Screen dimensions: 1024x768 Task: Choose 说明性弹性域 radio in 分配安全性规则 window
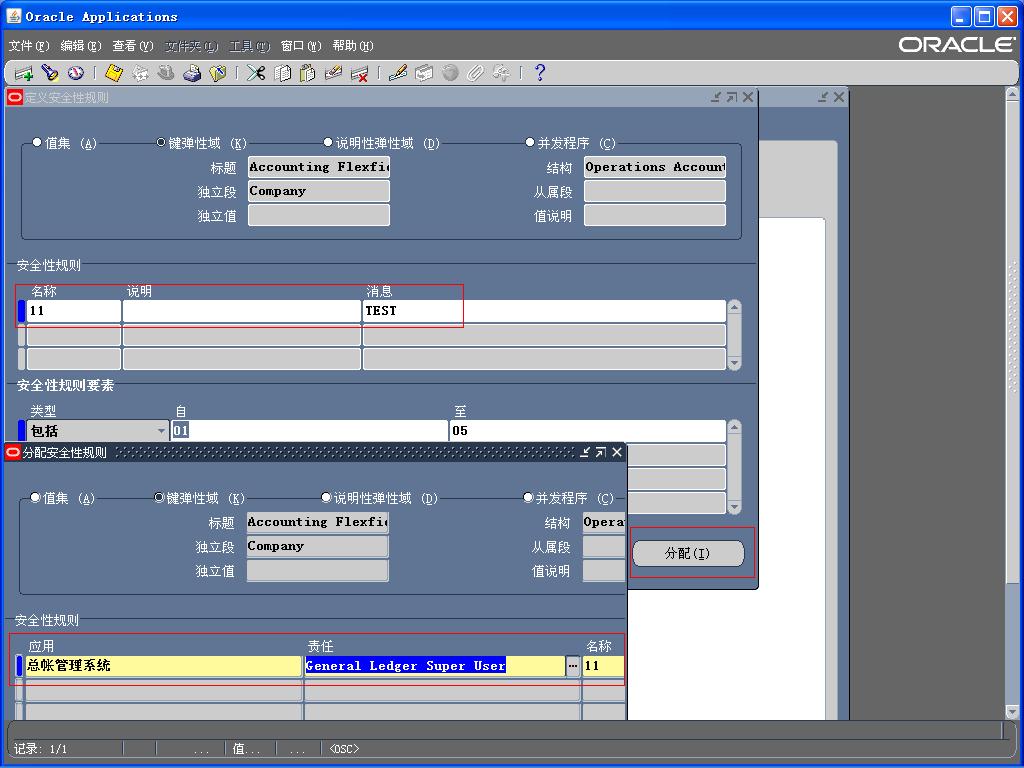point(326,498)
